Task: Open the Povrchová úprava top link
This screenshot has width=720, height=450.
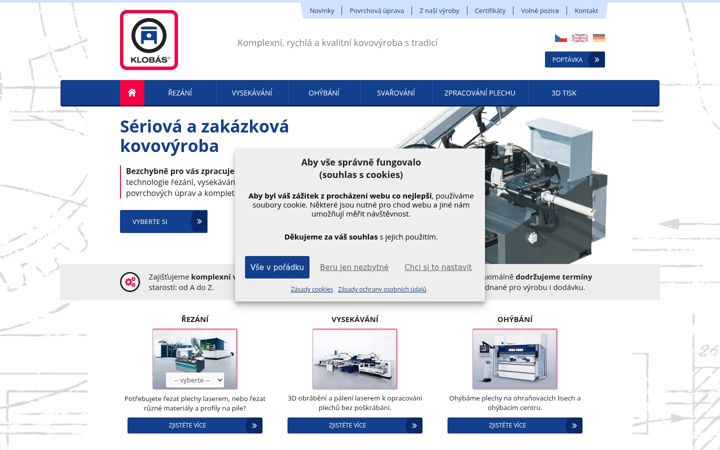Action: [377, 11]
